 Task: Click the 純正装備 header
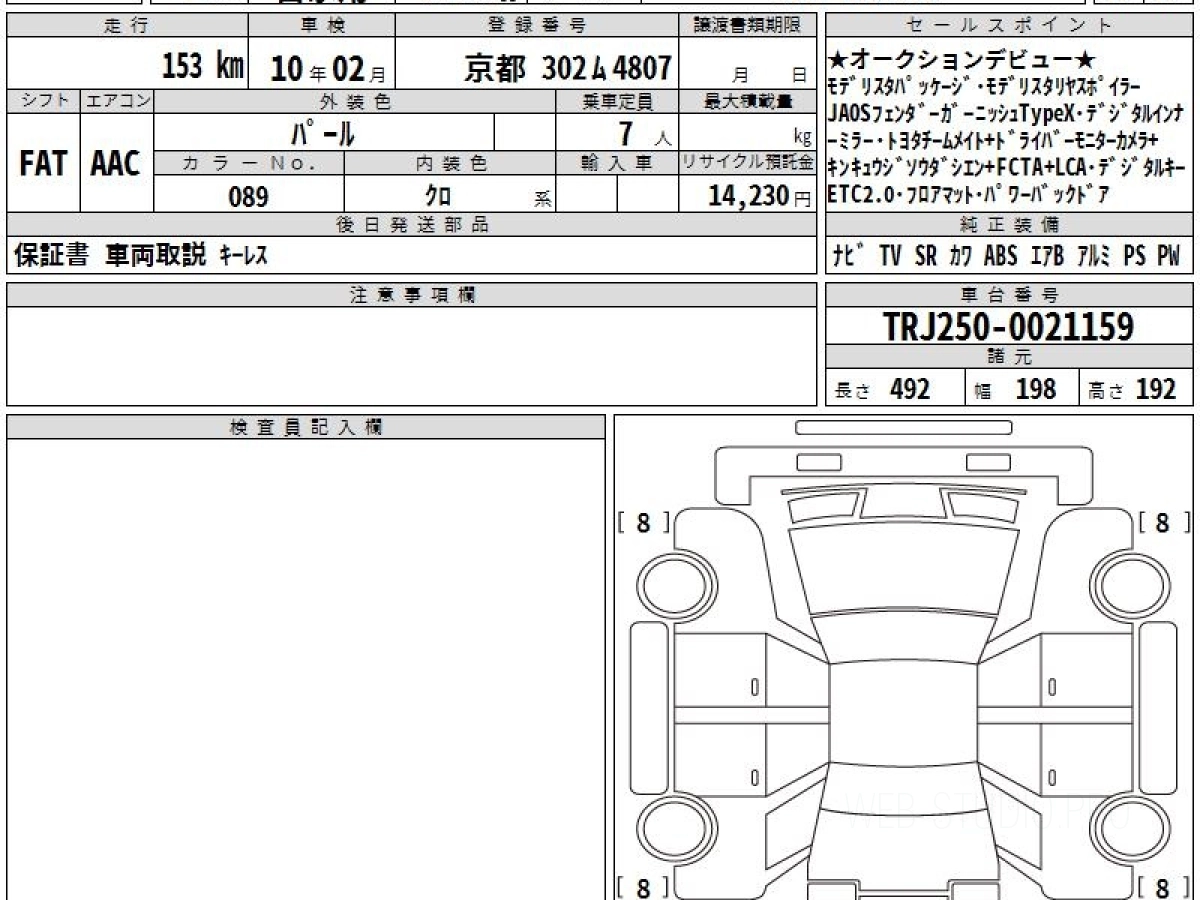click(x=1009, y=225)
